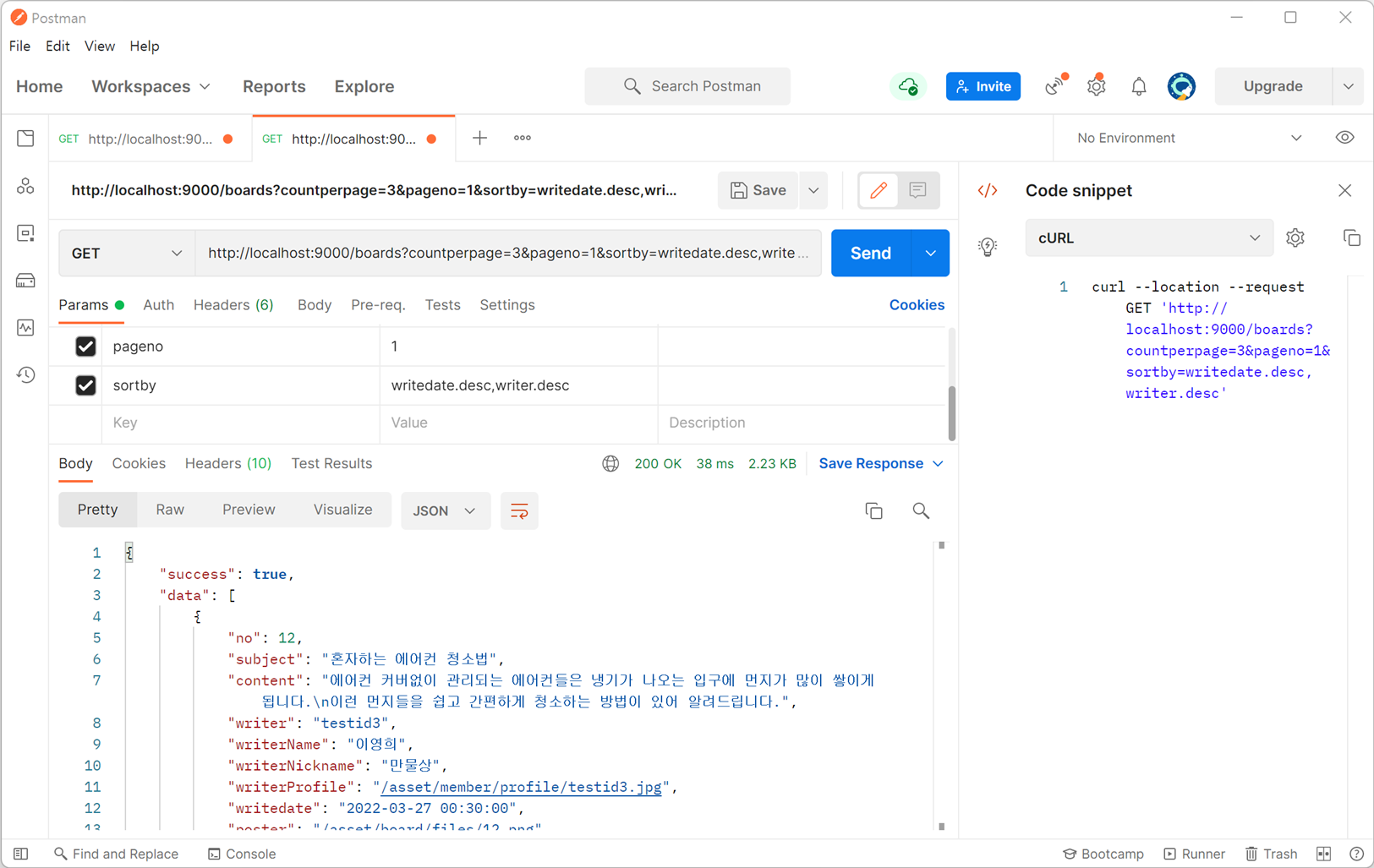The height and width of the screenshot is (868, 1374).
Task: Open Workspaces dropdown
Action: (x=151, y=86)
